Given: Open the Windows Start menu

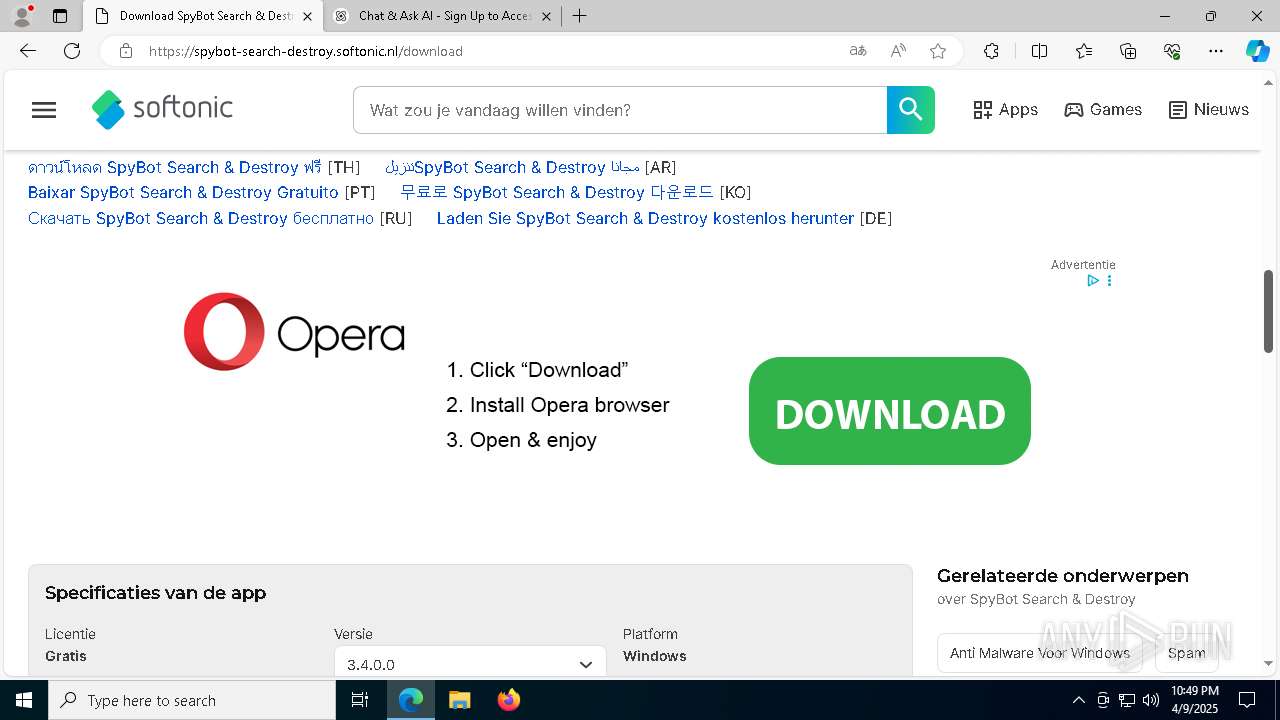Looking at the screenshot, I should tap(24, 700).
